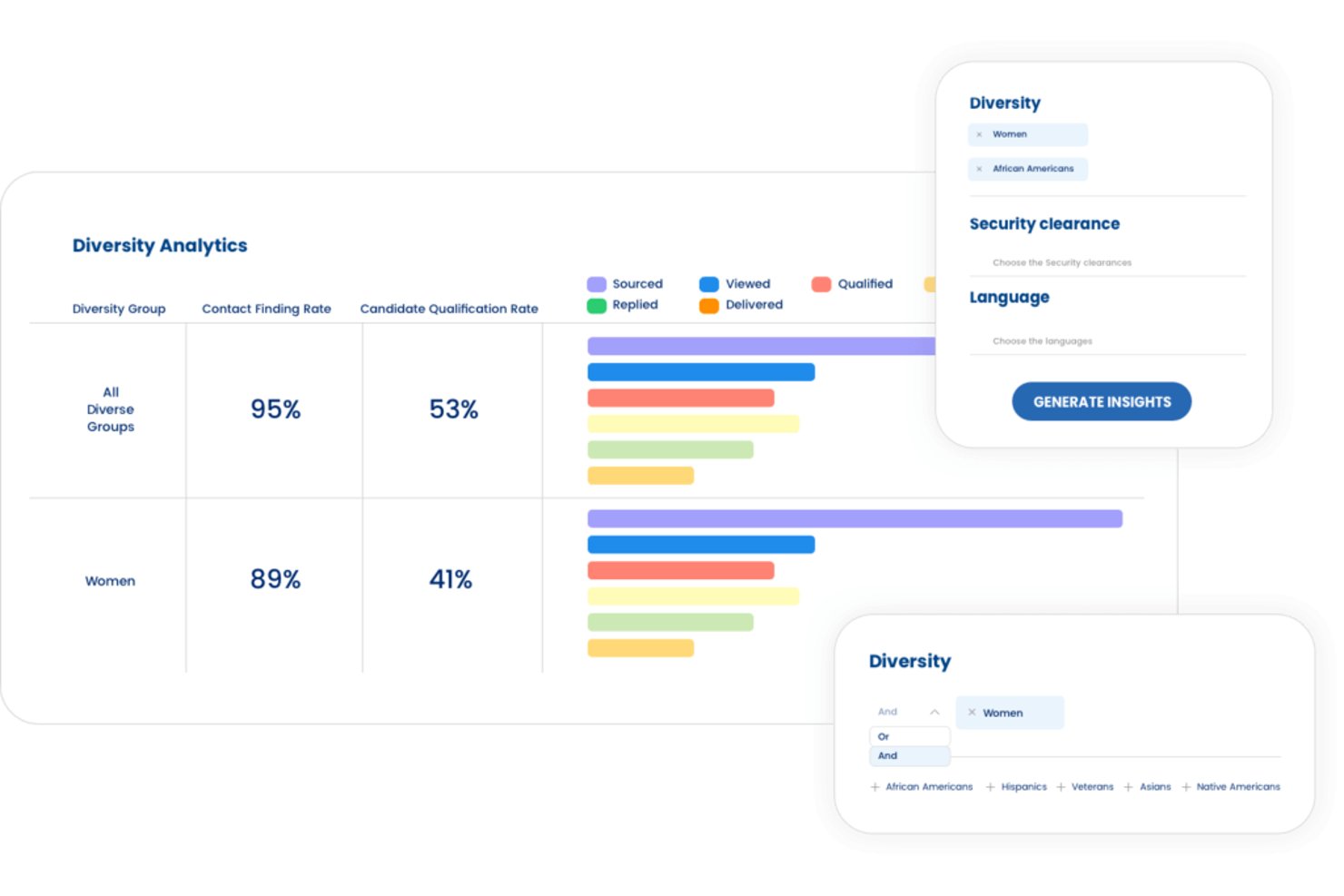This screenshot has height=896, width=1344.
Task: Click the Replied legend label
Action: [635, 305]
